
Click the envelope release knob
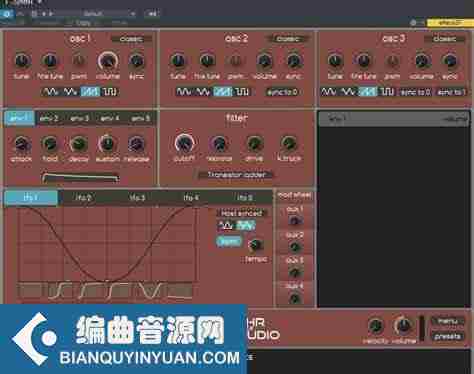[136, 144]
